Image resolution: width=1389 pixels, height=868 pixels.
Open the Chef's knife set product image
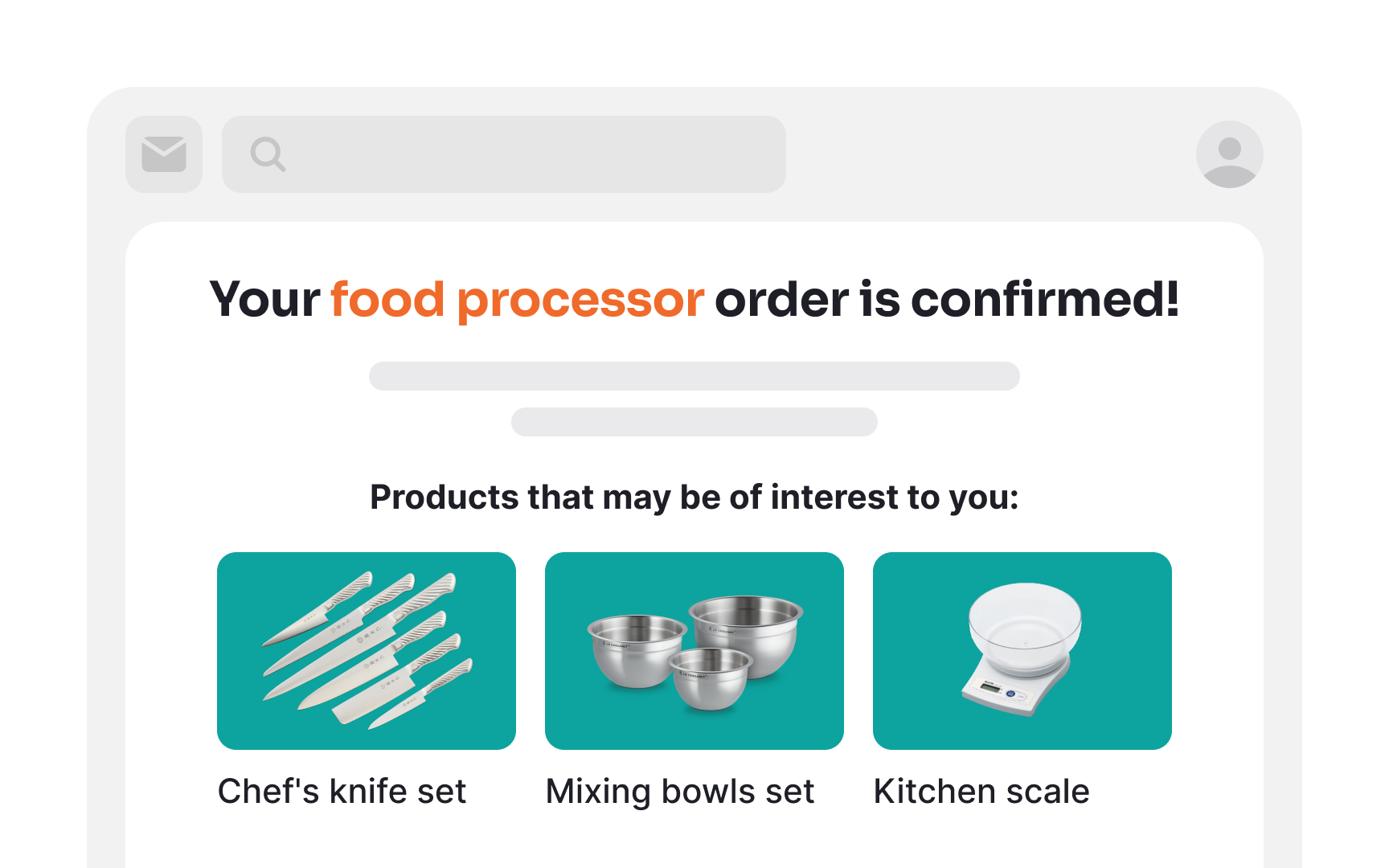click(367, 651)
